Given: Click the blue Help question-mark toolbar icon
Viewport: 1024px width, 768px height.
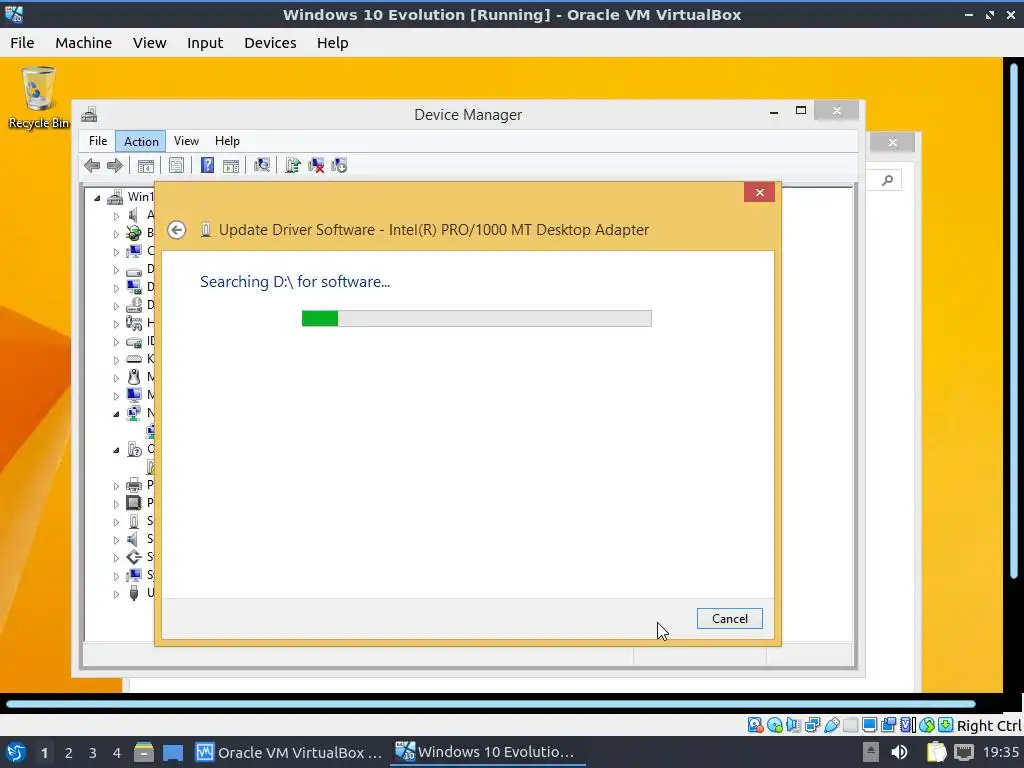Looking at the screenshot, I should pos(207,165).
